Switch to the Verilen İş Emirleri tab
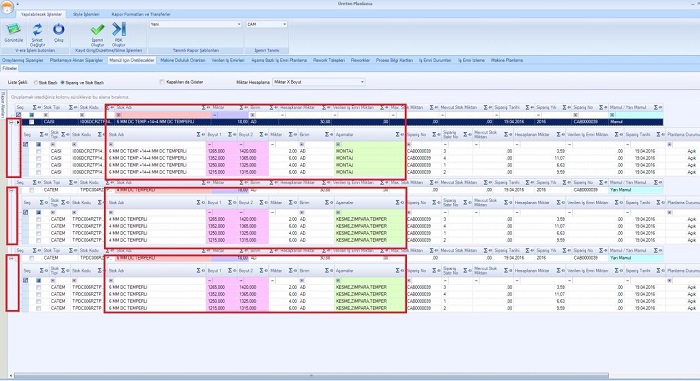Screen dimensions: 700x381 pos(228,60)
